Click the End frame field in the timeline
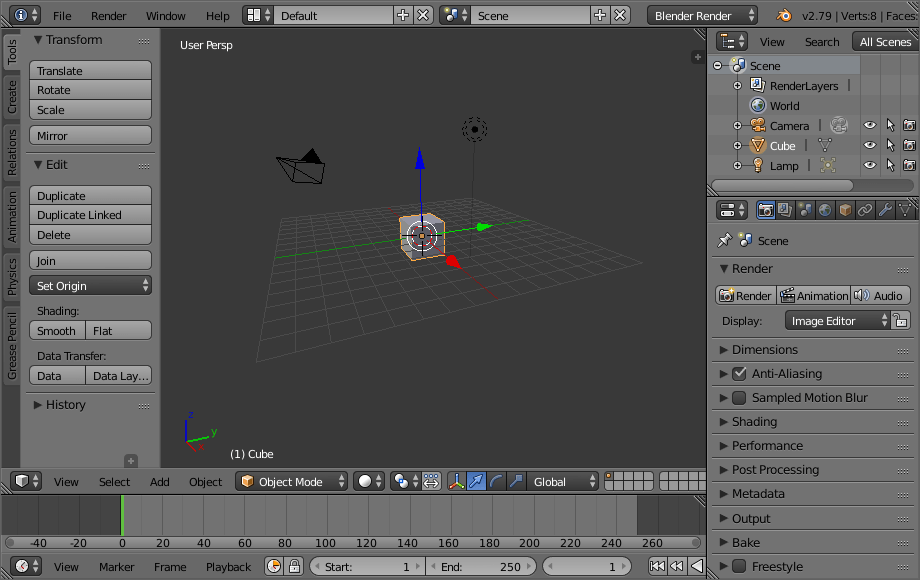 (480, 566)
